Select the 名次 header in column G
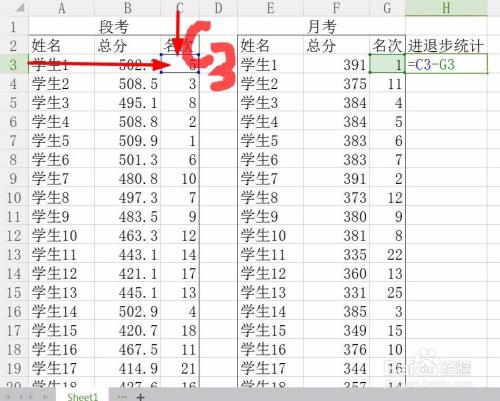Screen dimensions: 500x401 pyautogui.click(x=387, y=45)
